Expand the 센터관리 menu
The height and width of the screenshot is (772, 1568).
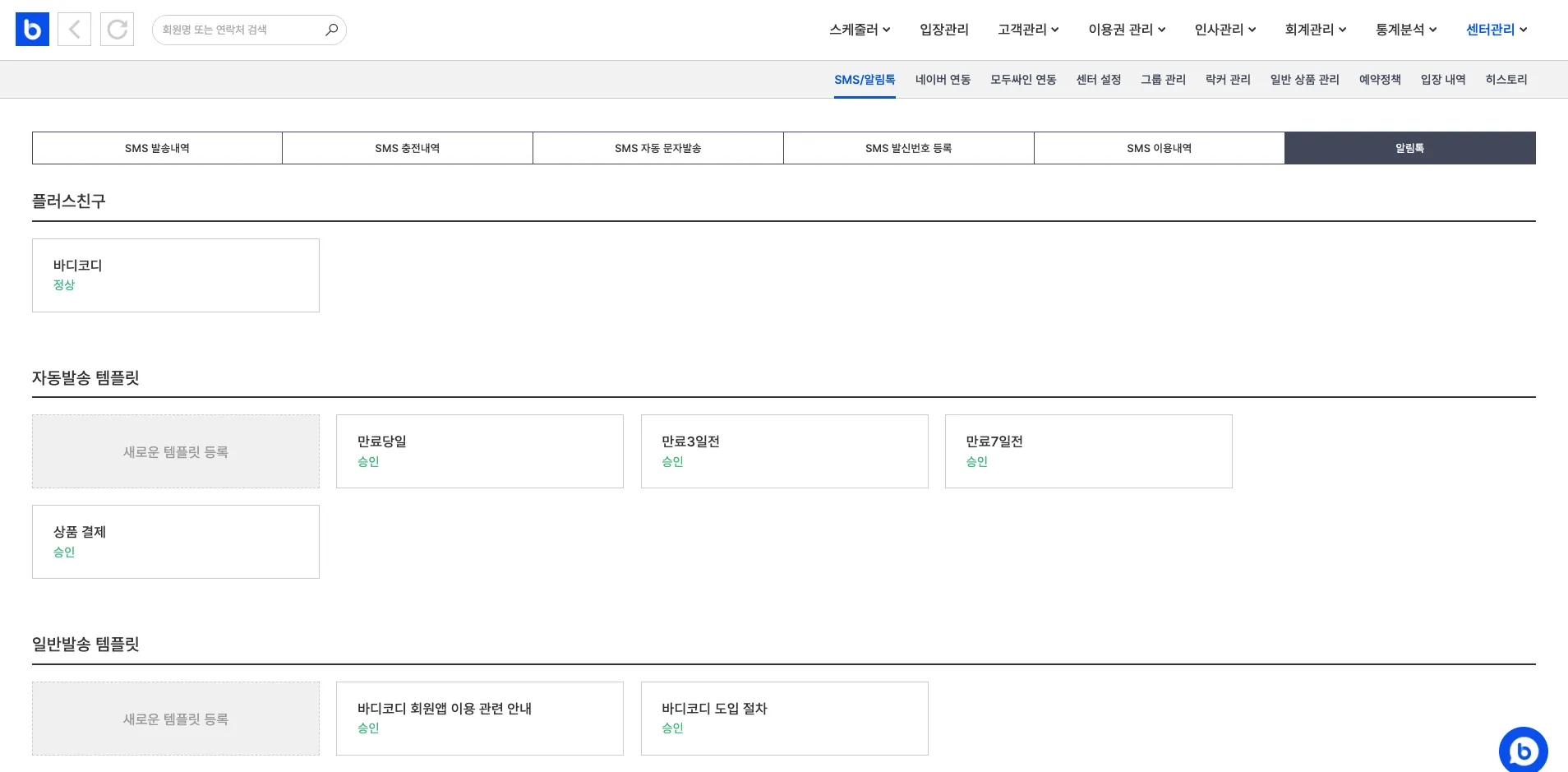[x=1497, y=30]
